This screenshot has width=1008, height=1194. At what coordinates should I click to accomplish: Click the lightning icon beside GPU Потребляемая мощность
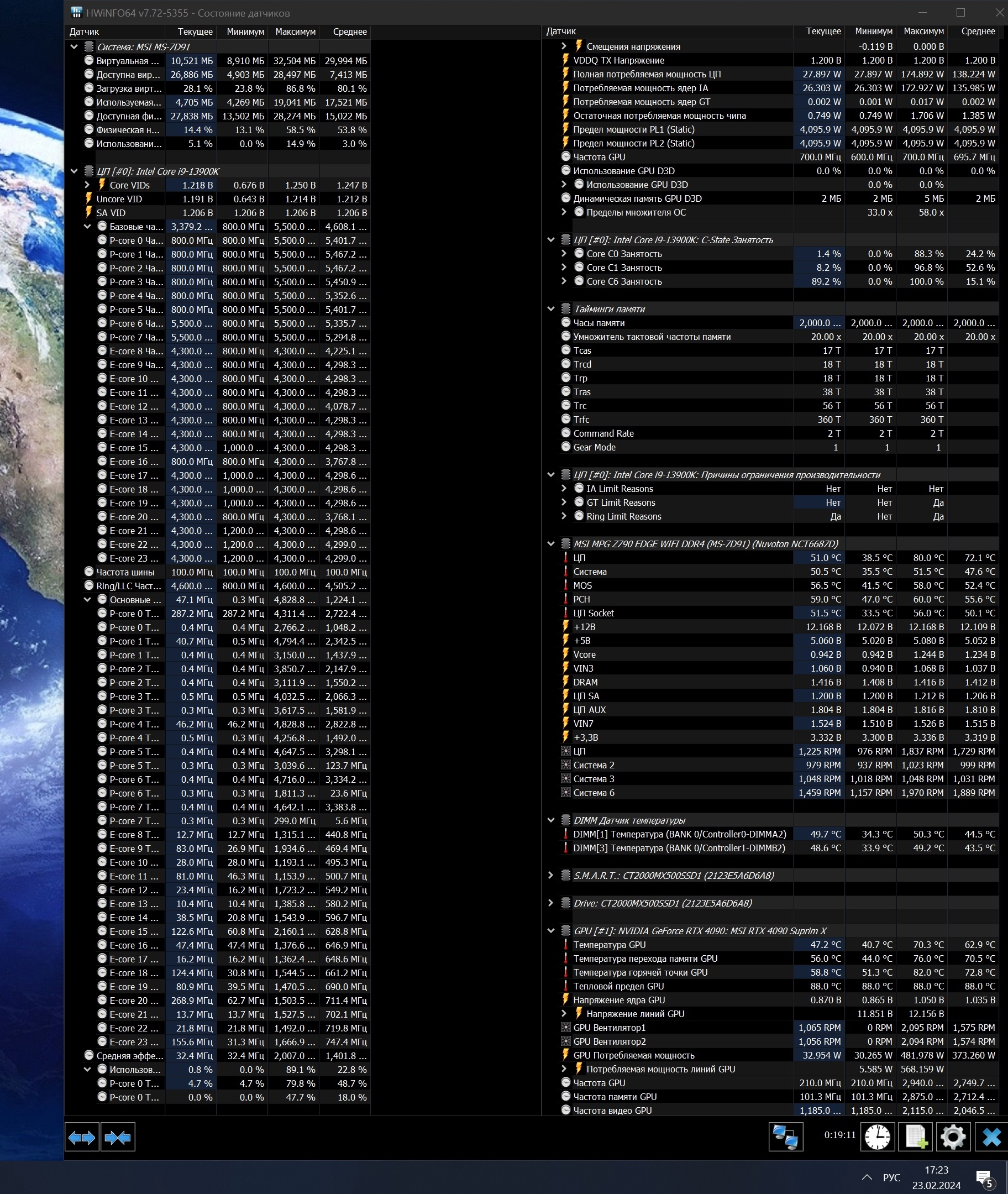click(566, 1055)
